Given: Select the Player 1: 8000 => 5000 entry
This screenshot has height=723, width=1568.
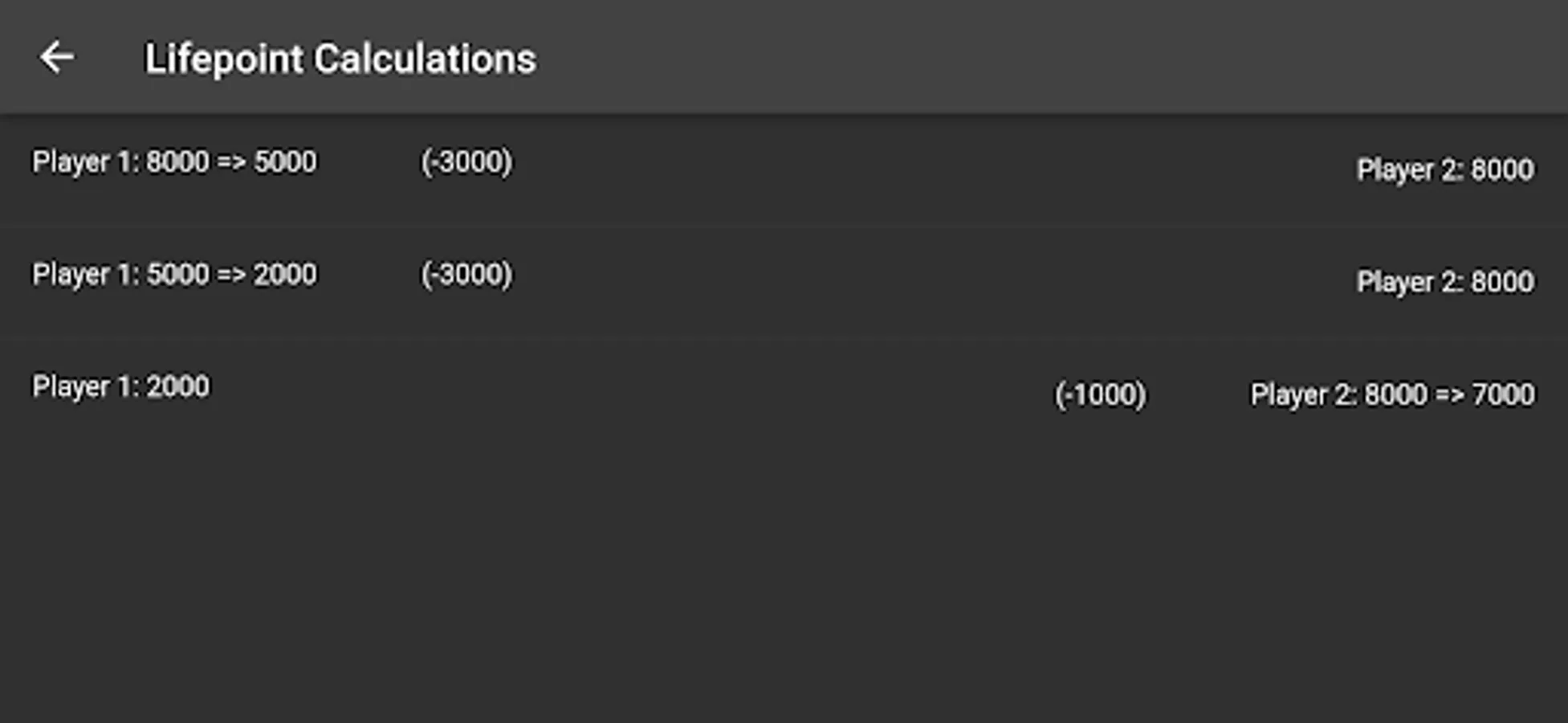Looking at the screenshot, I should [x=173, y=162].
